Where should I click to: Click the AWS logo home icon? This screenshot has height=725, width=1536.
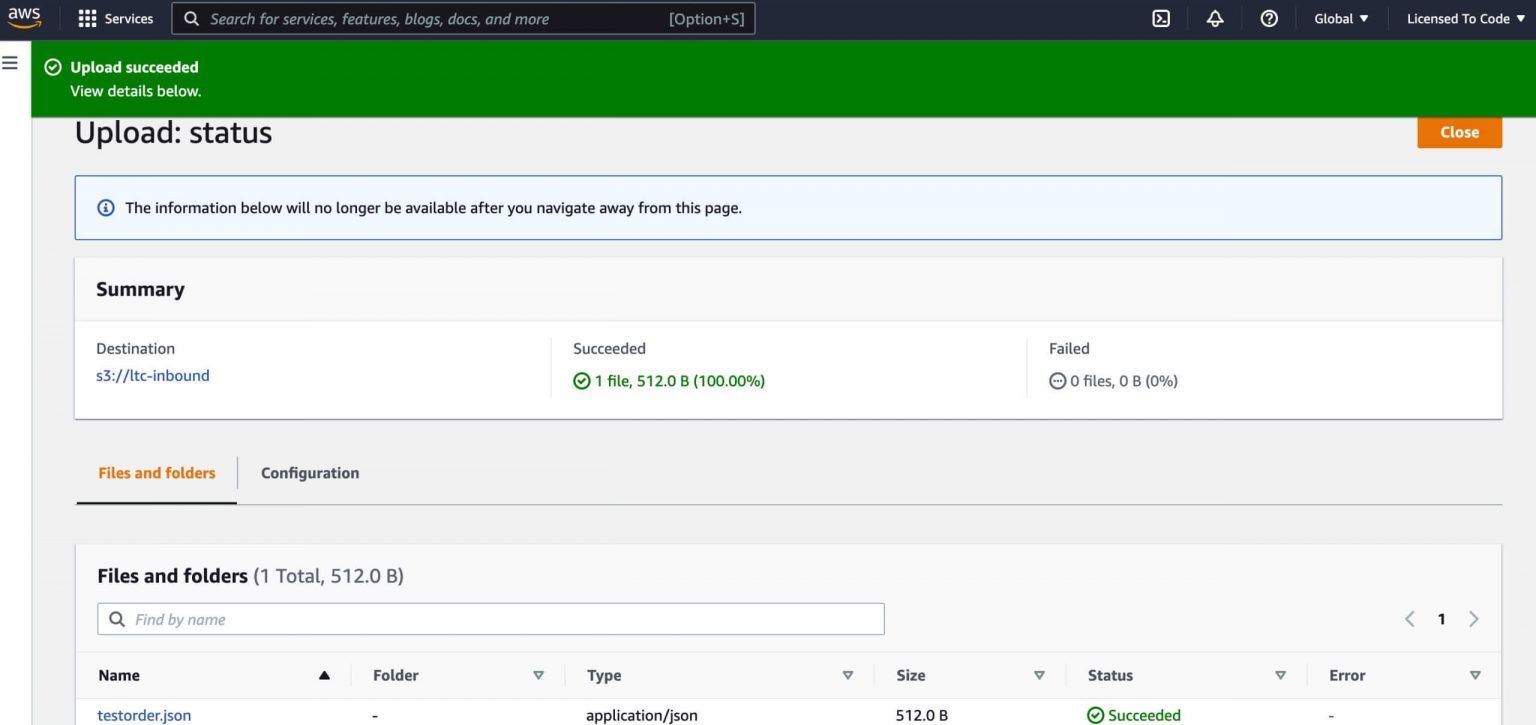[x=25, y=18]
